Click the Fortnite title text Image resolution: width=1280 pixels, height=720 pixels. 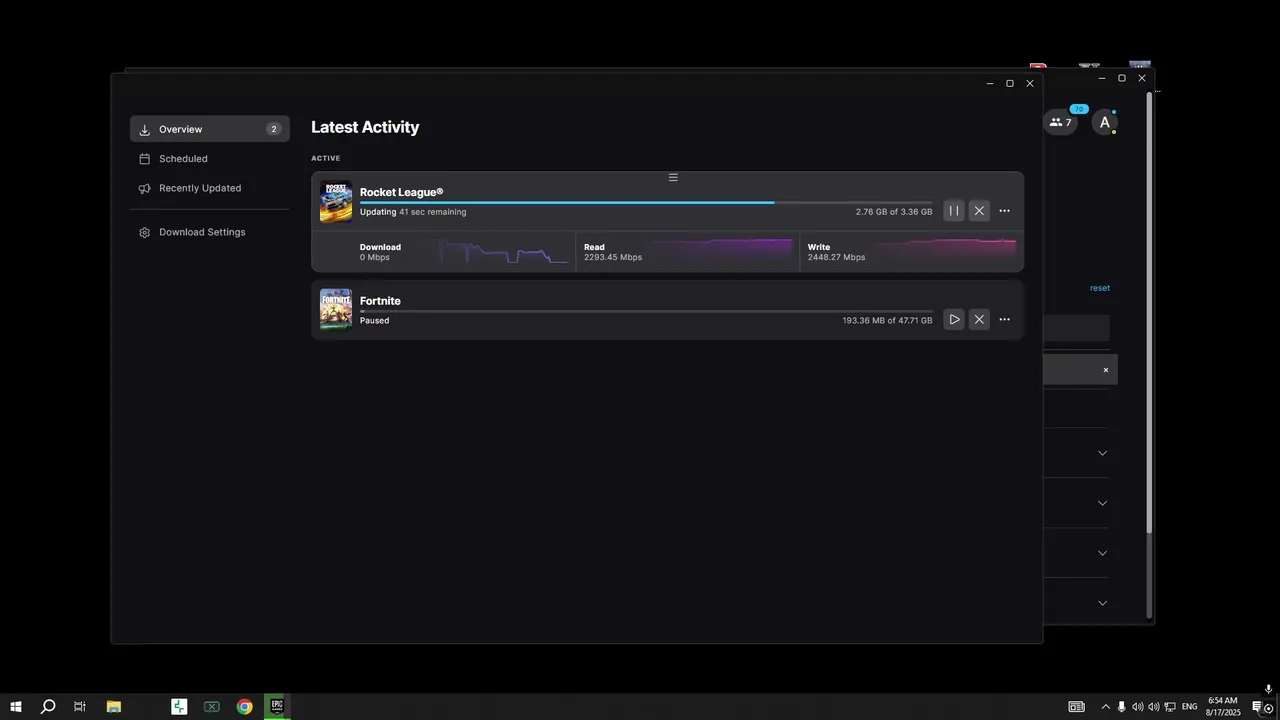[x=380, y=301]
